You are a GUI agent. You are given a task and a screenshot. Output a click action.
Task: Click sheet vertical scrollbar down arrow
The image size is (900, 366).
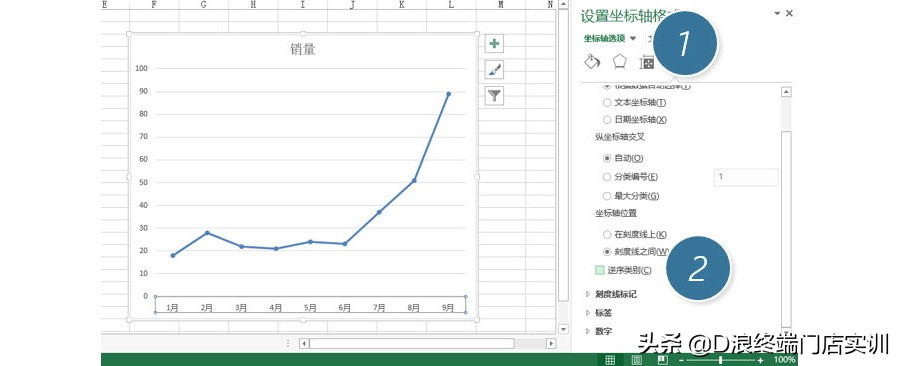(563, 329)
